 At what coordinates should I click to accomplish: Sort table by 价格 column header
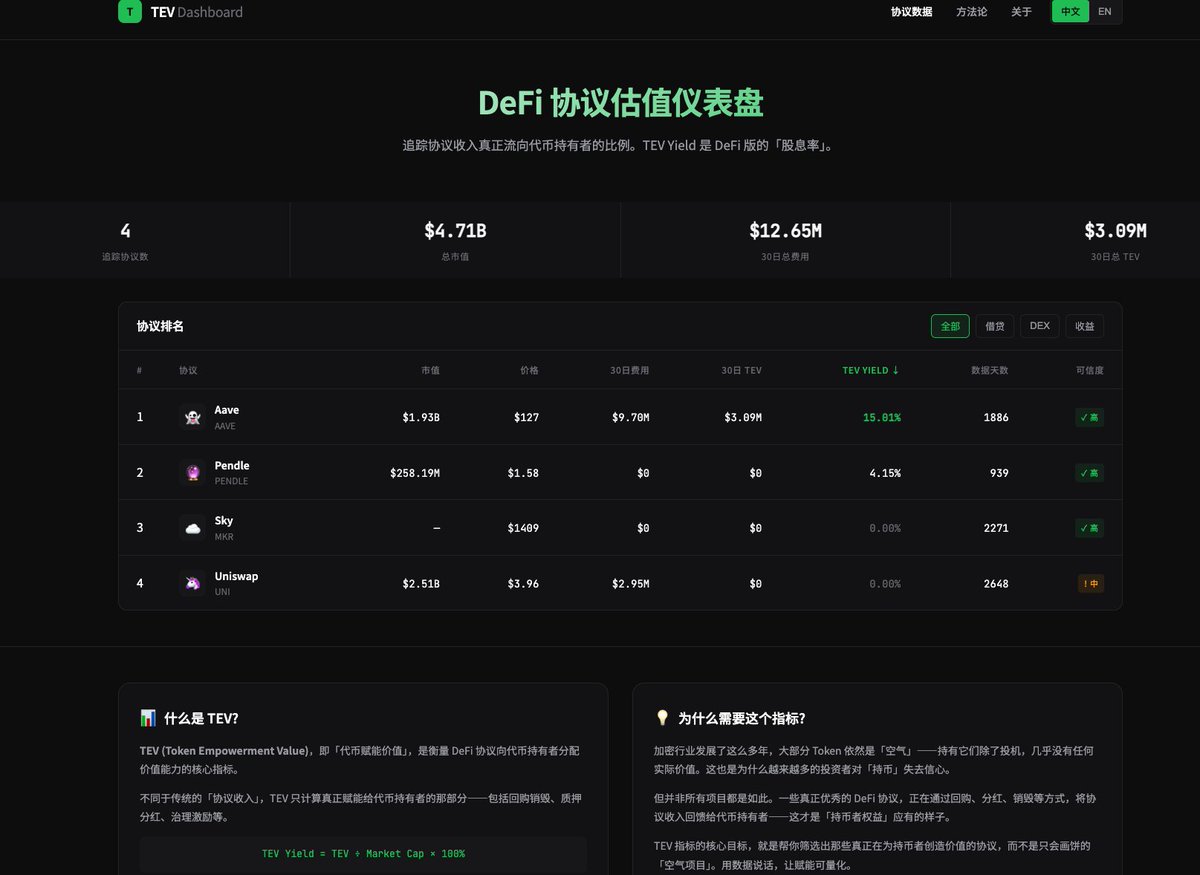[529, 370]
